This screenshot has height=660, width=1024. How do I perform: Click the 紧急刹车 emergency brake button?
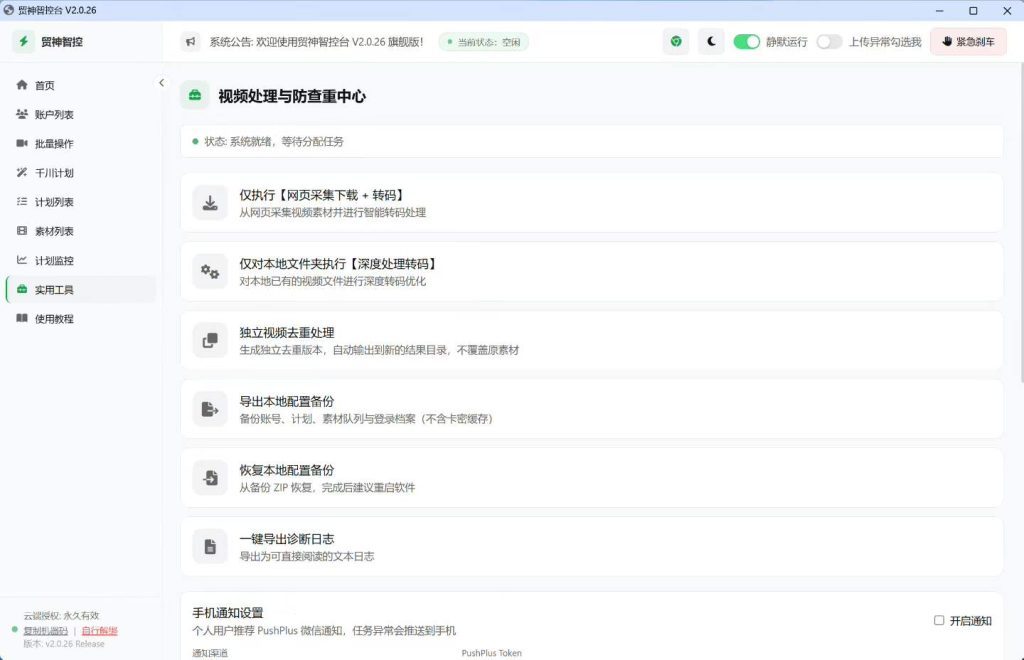tap(968, 42)
